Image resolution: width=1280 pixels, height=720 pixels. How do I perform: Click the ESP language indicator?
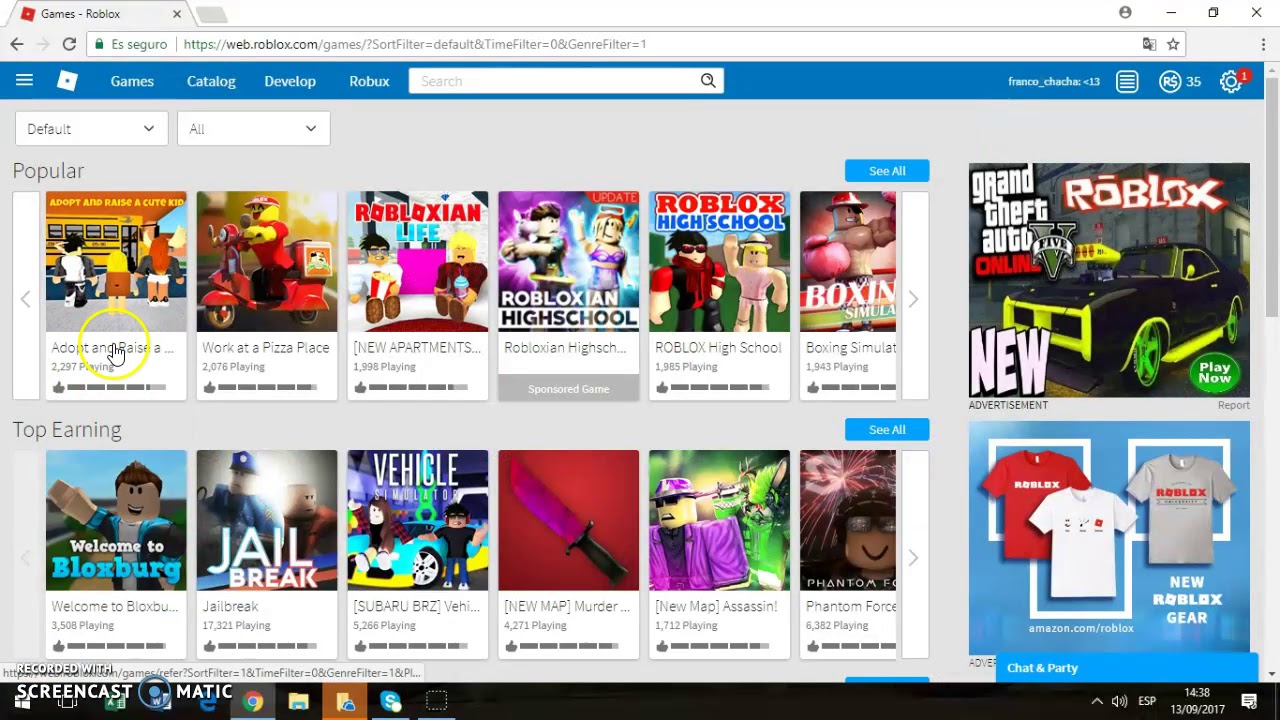pos(1147,701)
